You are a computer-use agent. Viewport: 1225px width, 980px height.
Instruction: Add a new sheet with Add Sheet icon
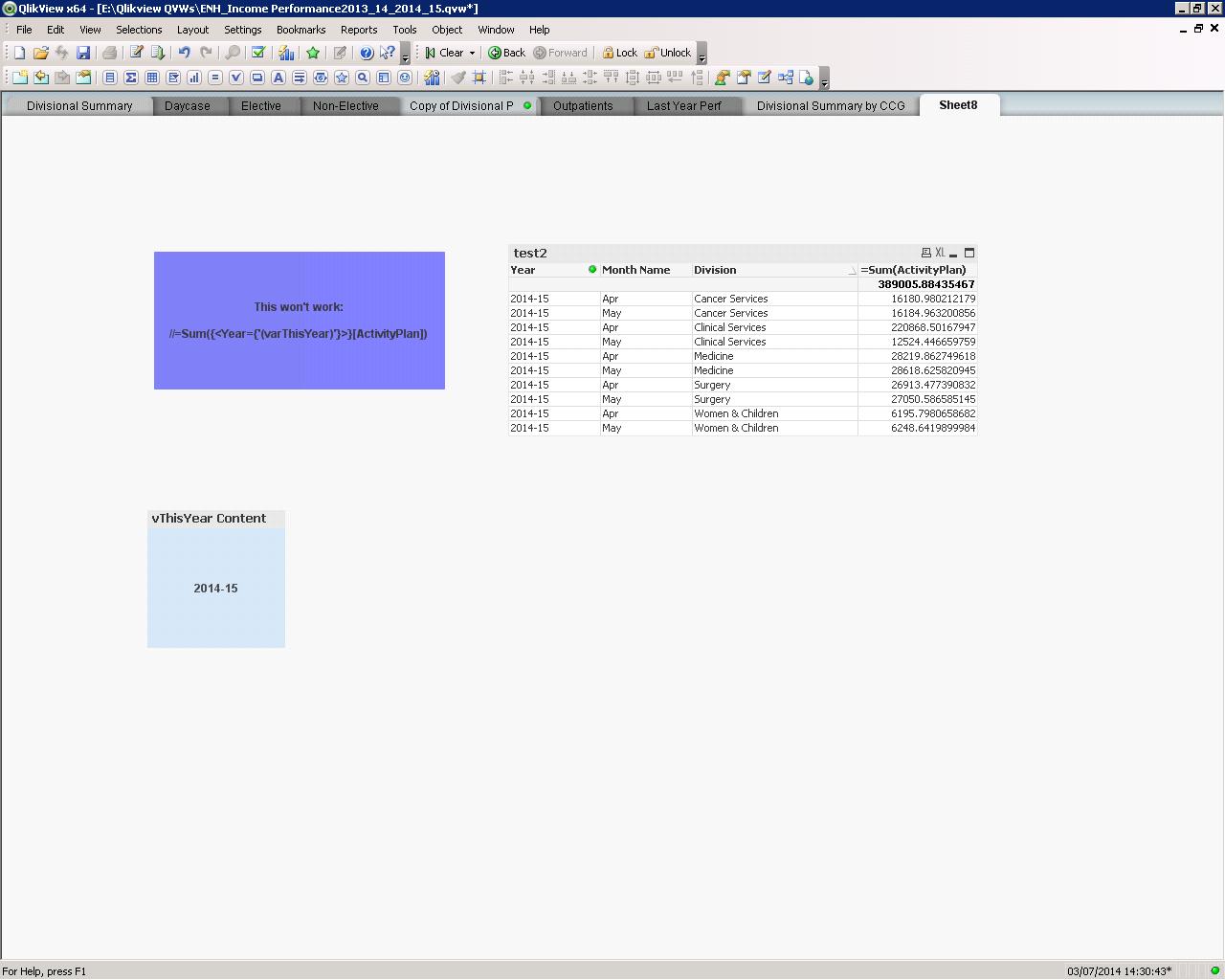[x=19, y=78]
